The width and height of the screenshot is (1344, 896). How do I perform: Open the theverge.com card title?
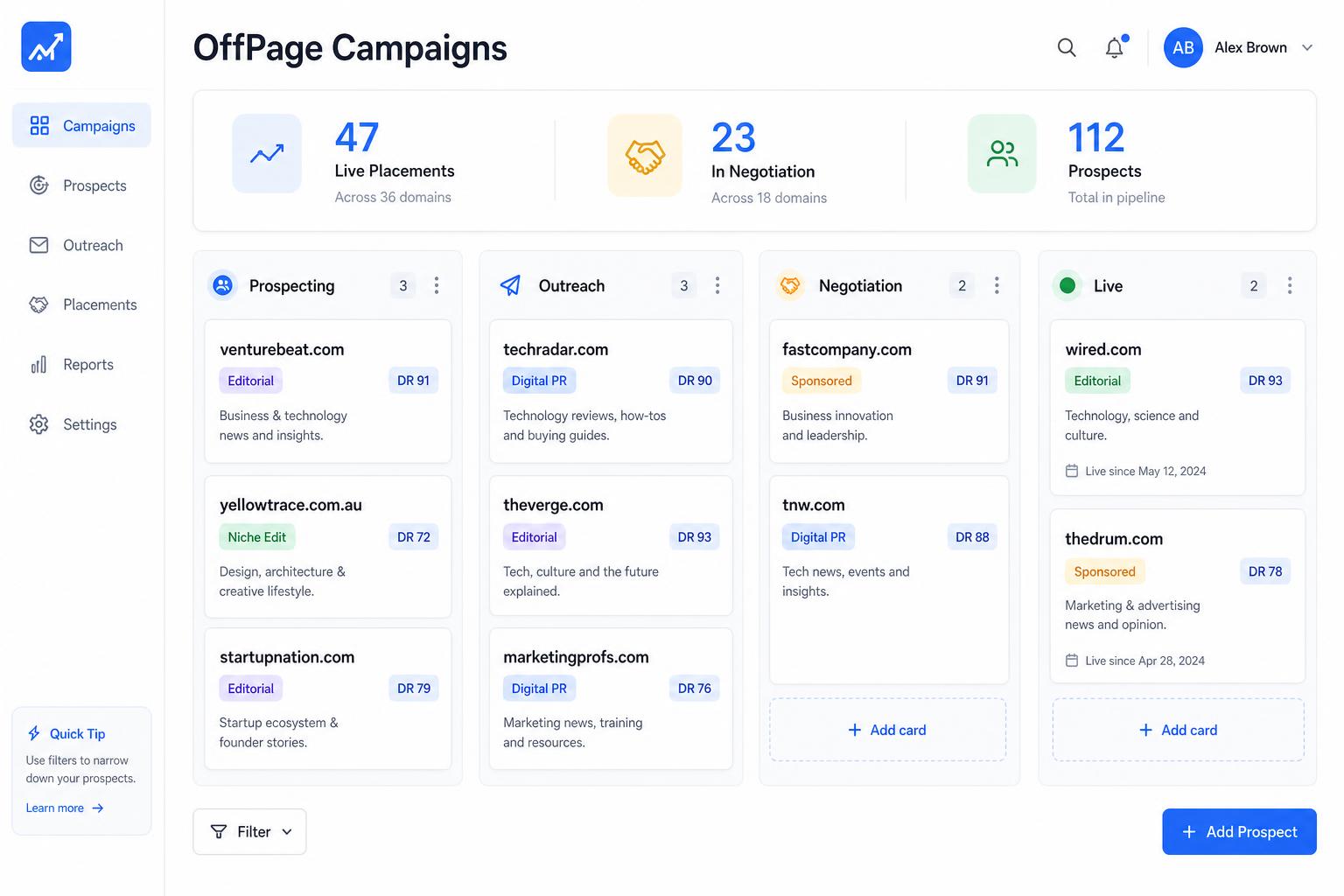553,505
